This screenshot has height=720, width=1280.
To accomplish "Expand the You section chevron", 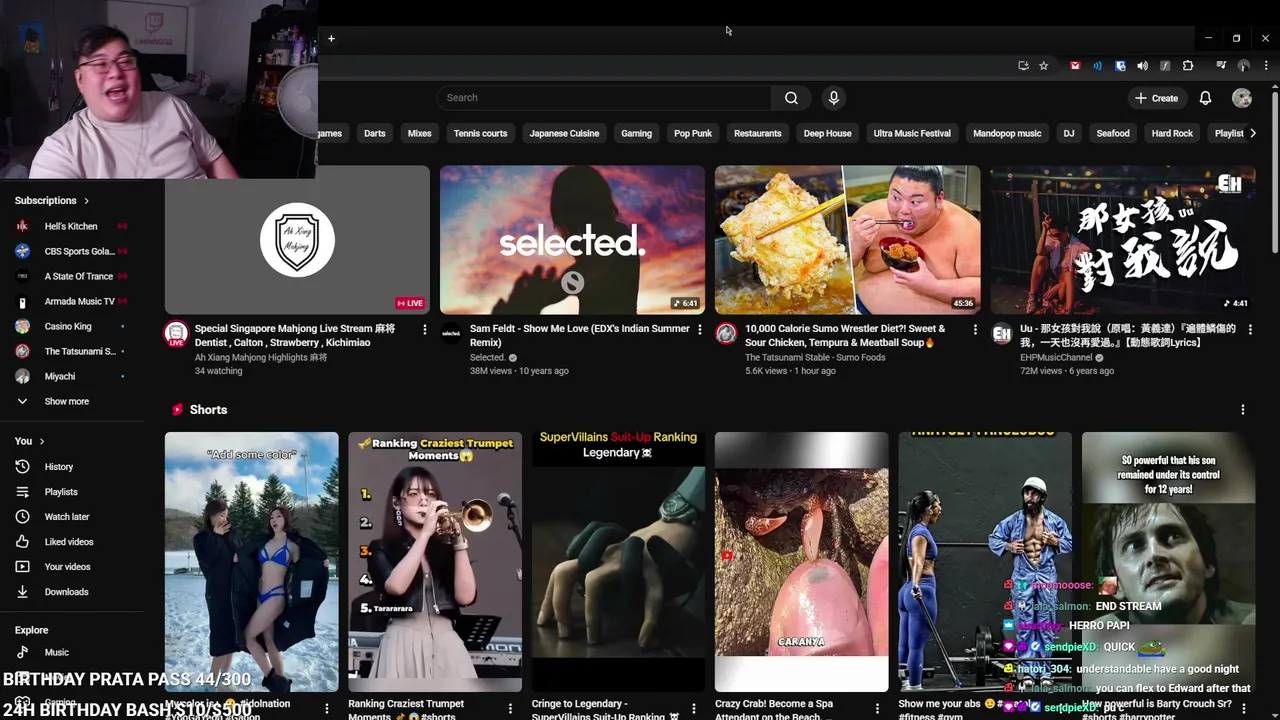I will tap(41, 441).
